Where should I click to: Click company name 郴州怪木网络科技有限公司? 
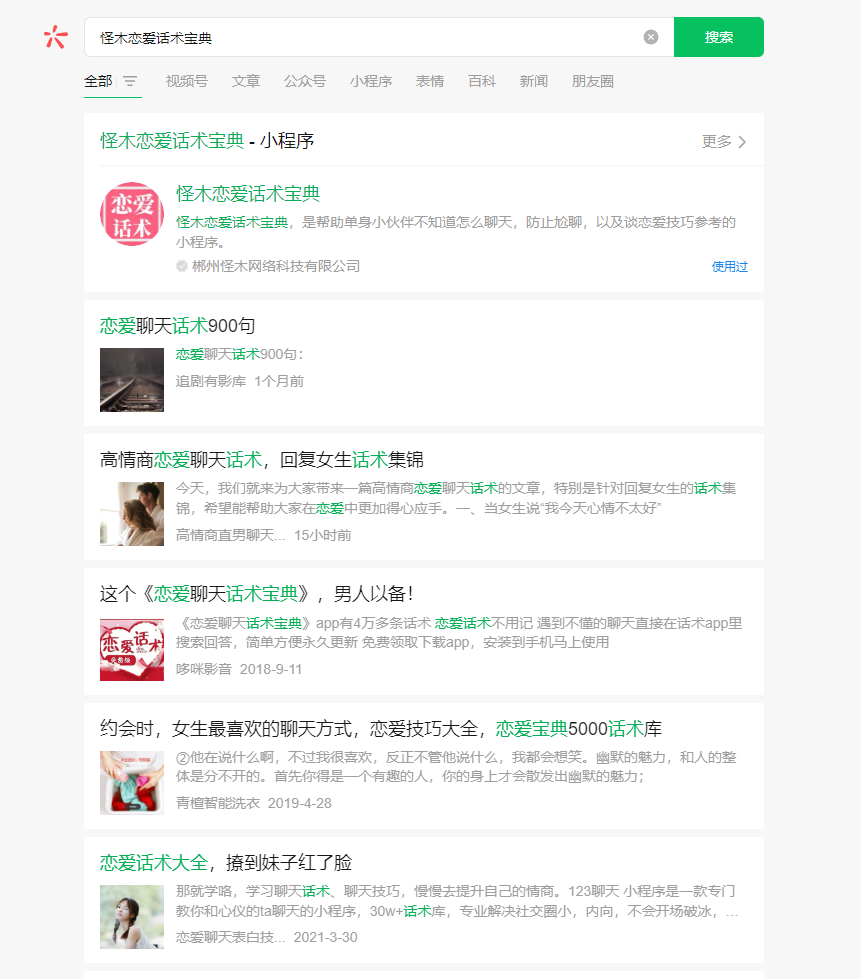click(276, 267)
